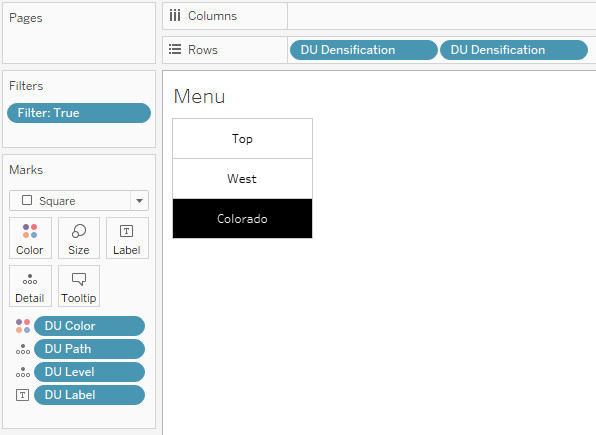The height and width of the screenshot is (435, 596).
Task: Click the DU Label pill
Action: [x=89, y=395]
